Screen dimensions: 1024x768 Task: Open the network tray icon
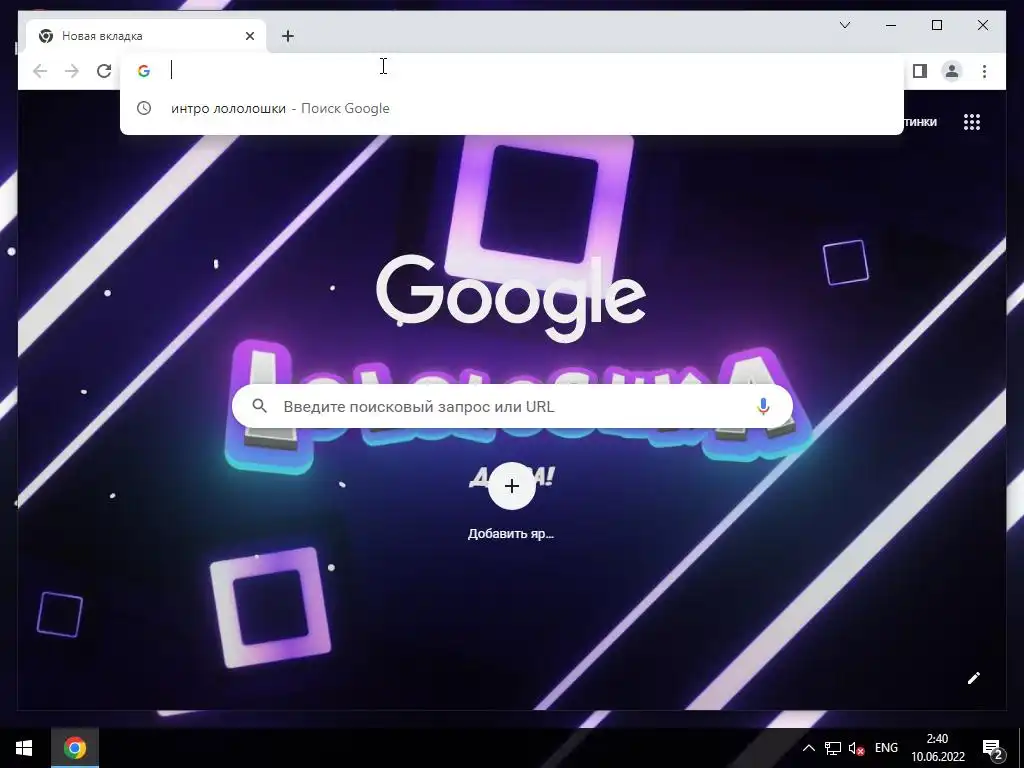833,748
